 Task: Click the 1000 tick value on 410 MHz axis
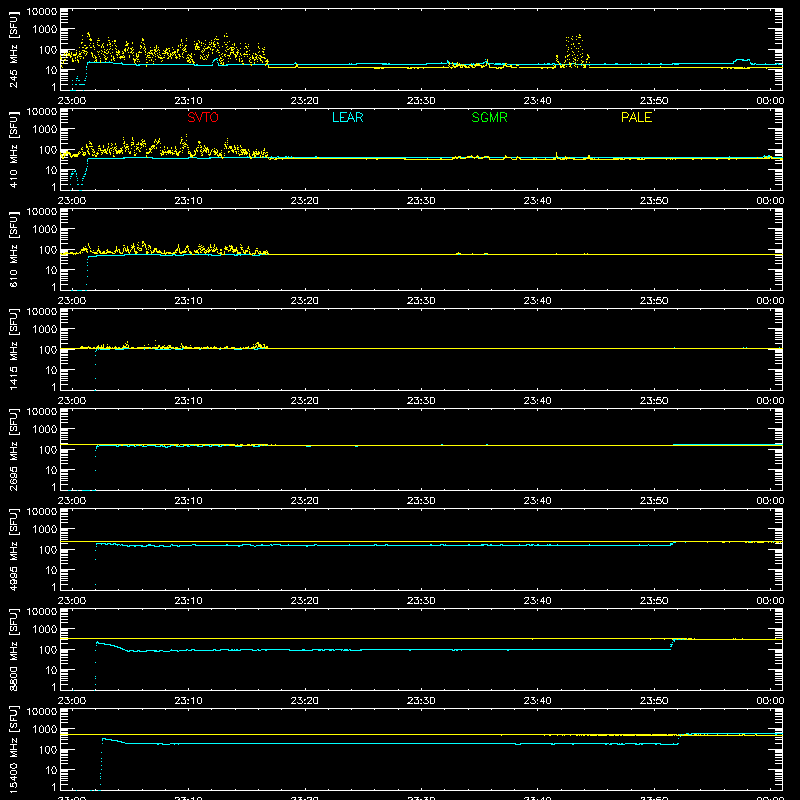45,130
